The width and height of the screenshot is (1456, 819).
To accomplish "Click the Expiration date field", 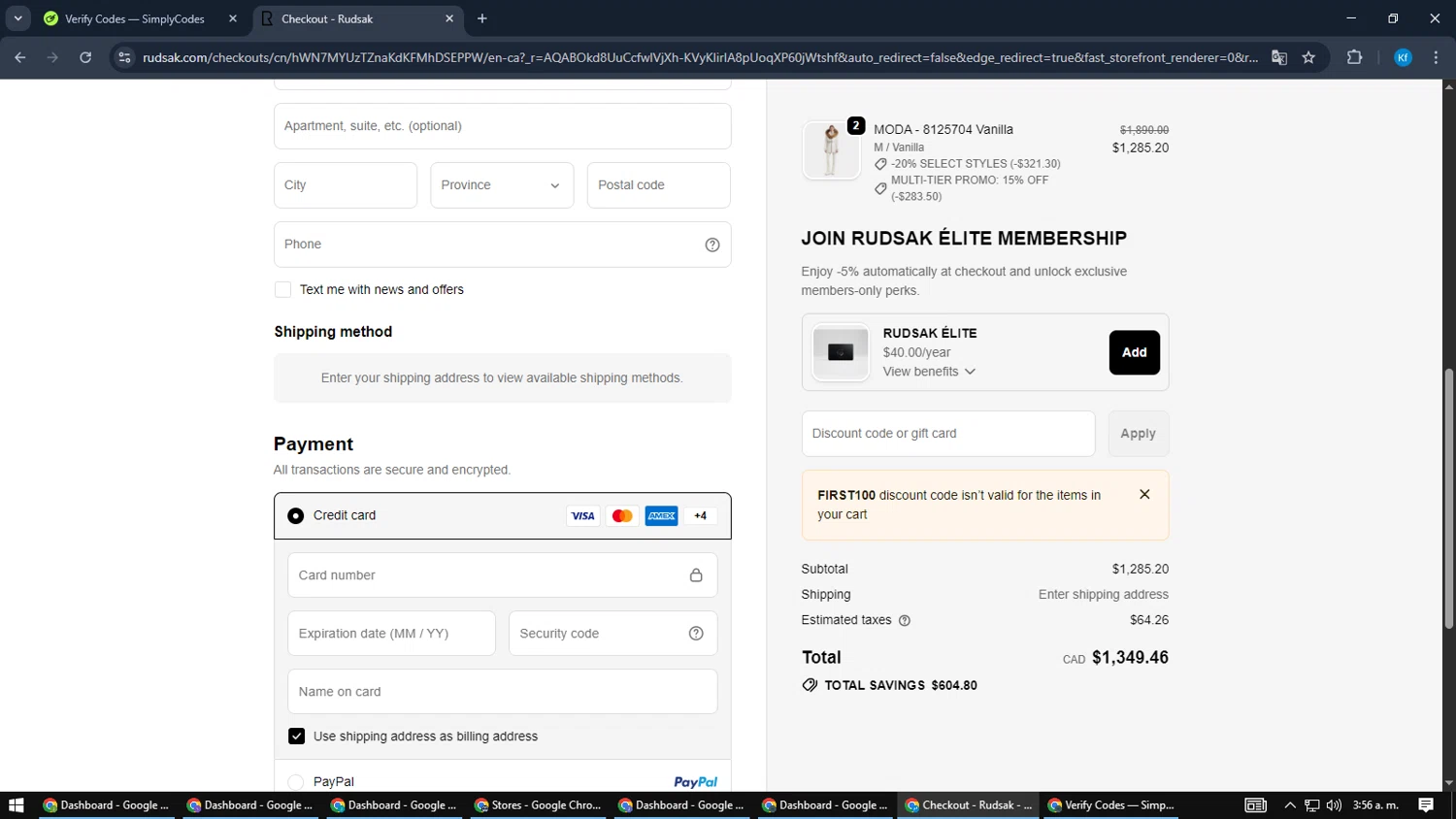I will (x=391, y=634).
